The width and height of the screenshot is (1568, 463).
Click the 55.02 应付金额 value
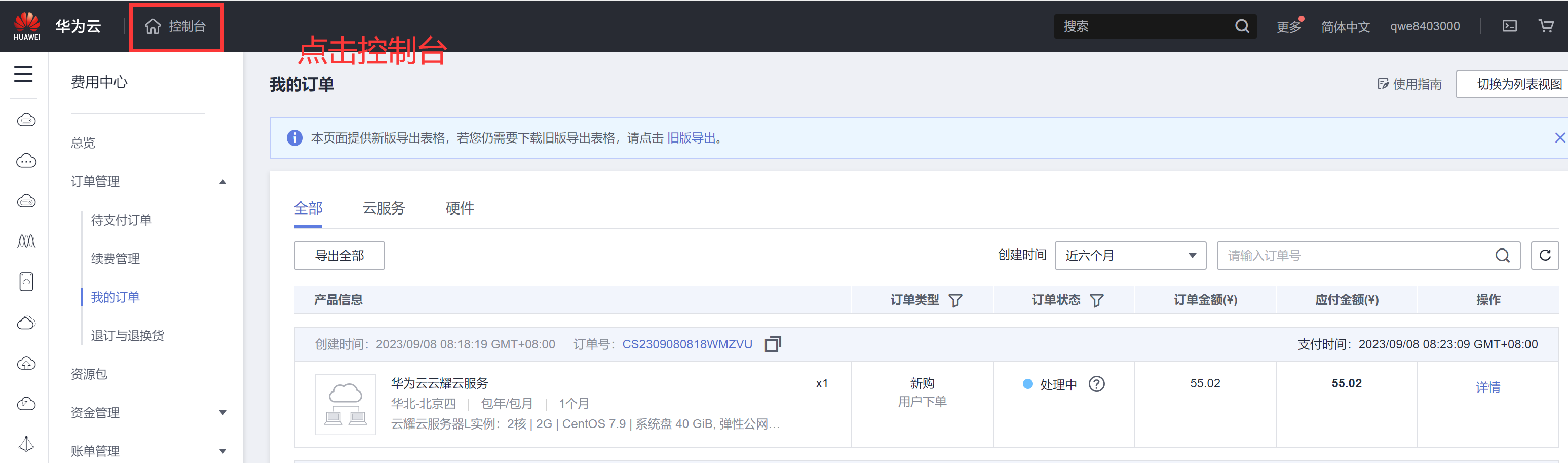point(1347,383)
